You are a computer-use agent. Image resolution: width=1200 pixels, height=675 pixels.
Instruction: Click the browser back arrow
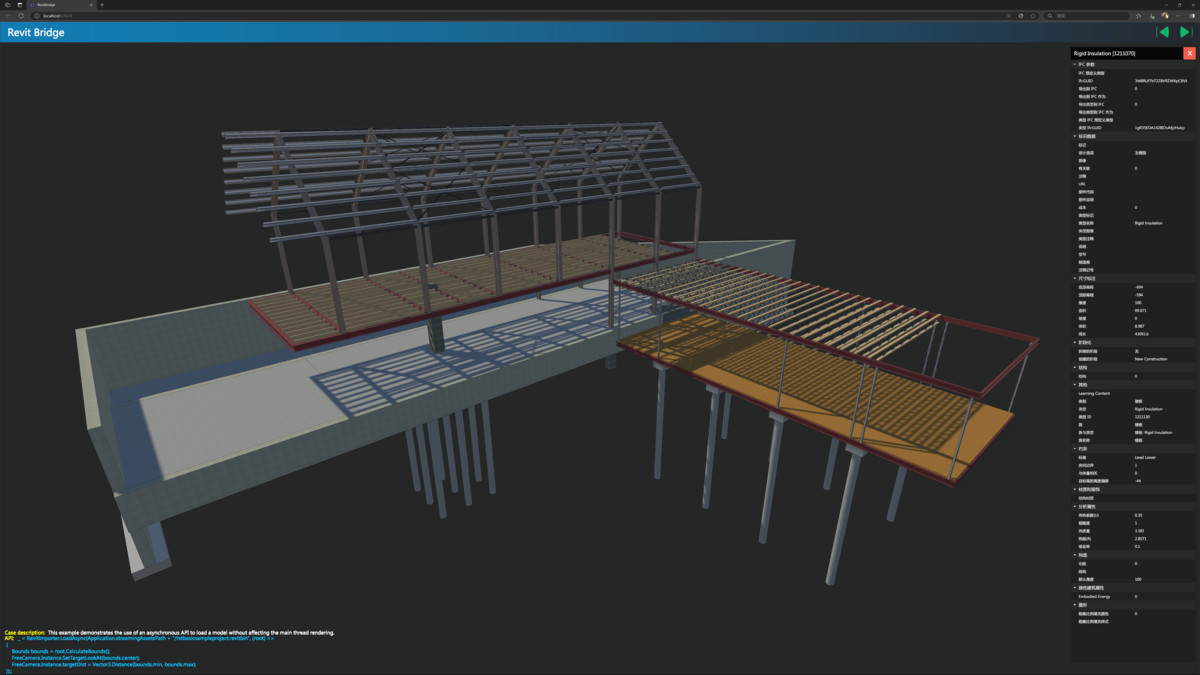pos(8,16)
